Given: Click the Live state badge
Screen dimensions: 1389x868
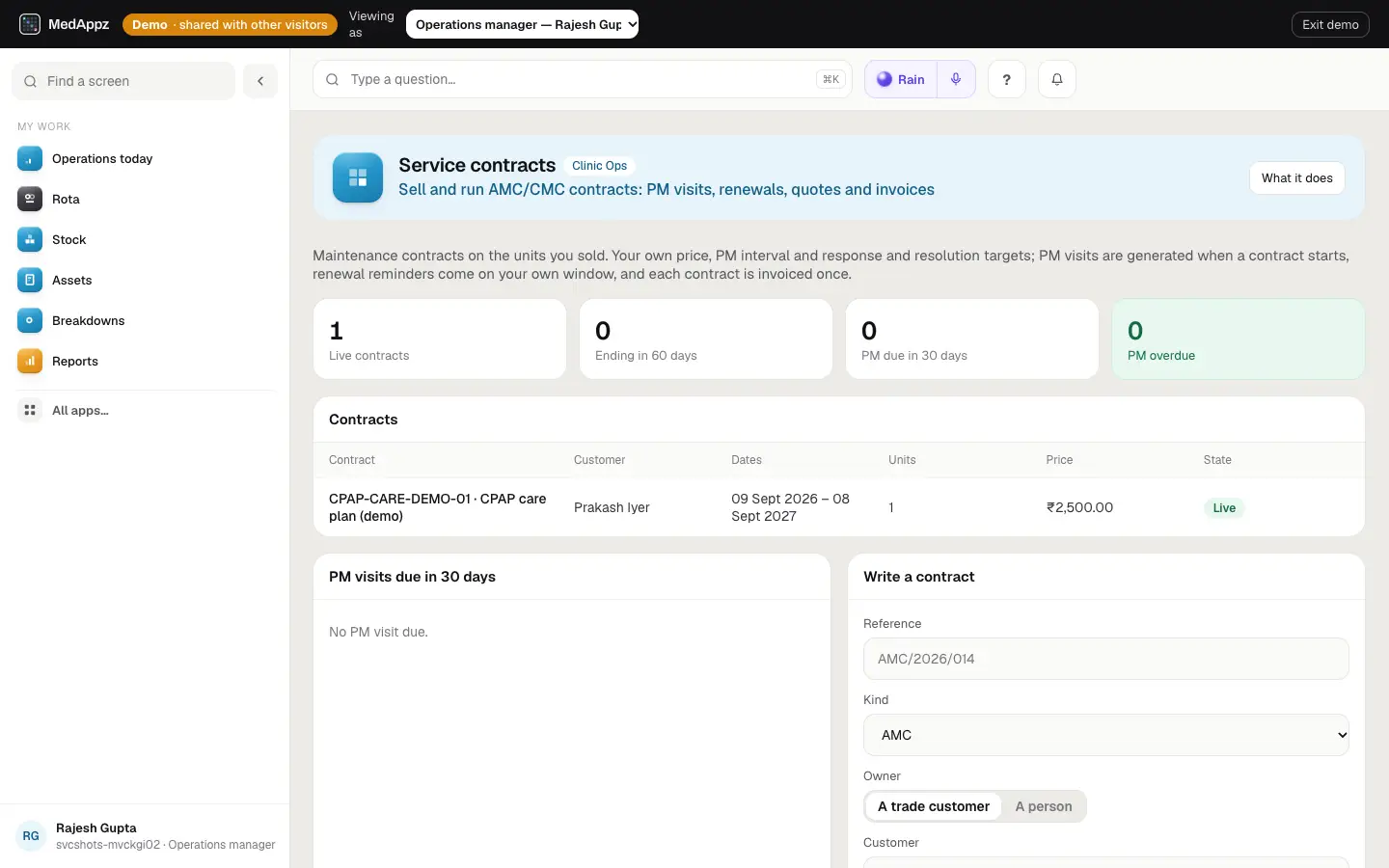Looking at the screenshot, I should [1224, 507].
